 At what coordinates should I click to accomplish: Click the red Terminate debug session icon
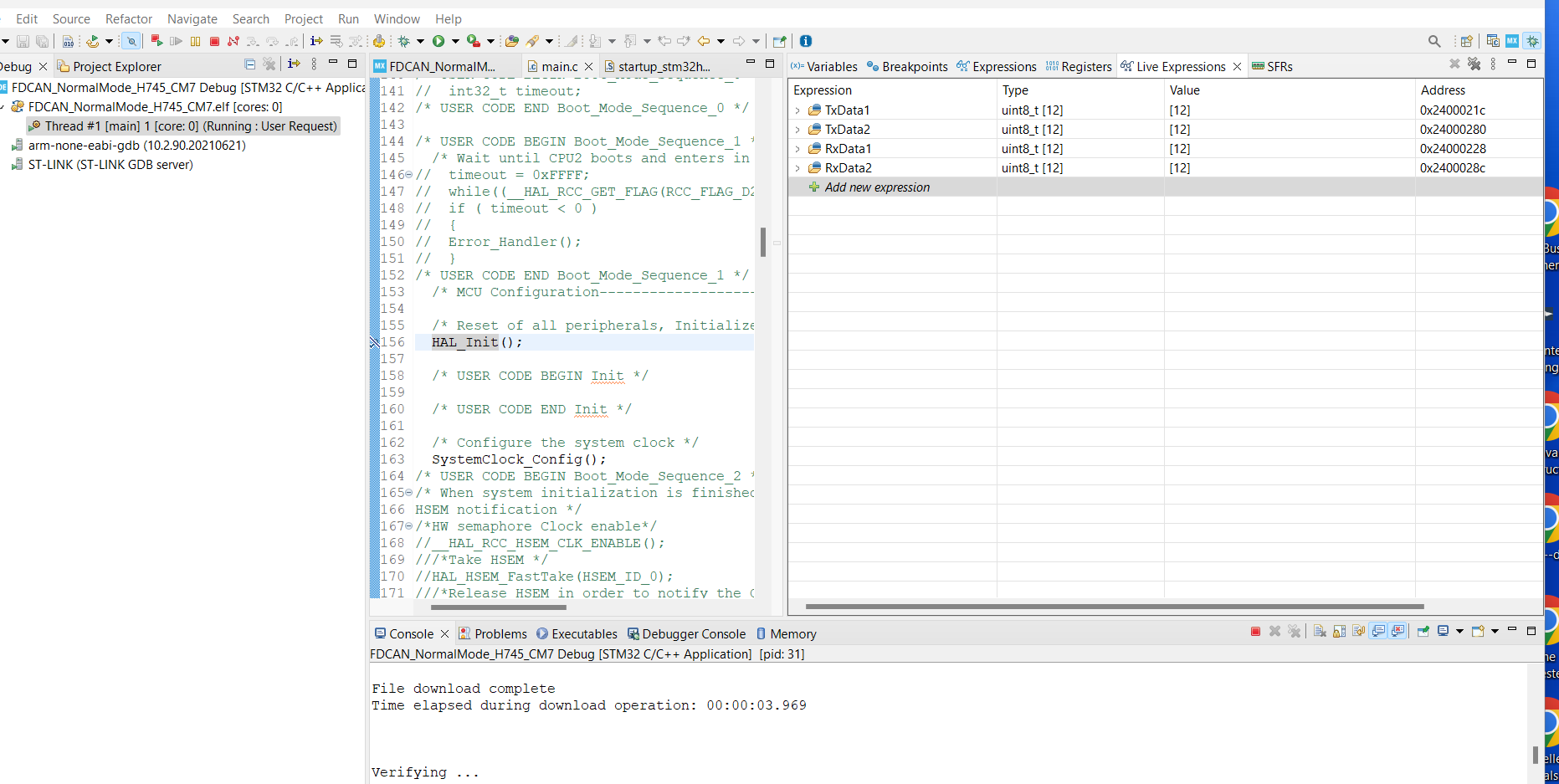click(214, 41)
